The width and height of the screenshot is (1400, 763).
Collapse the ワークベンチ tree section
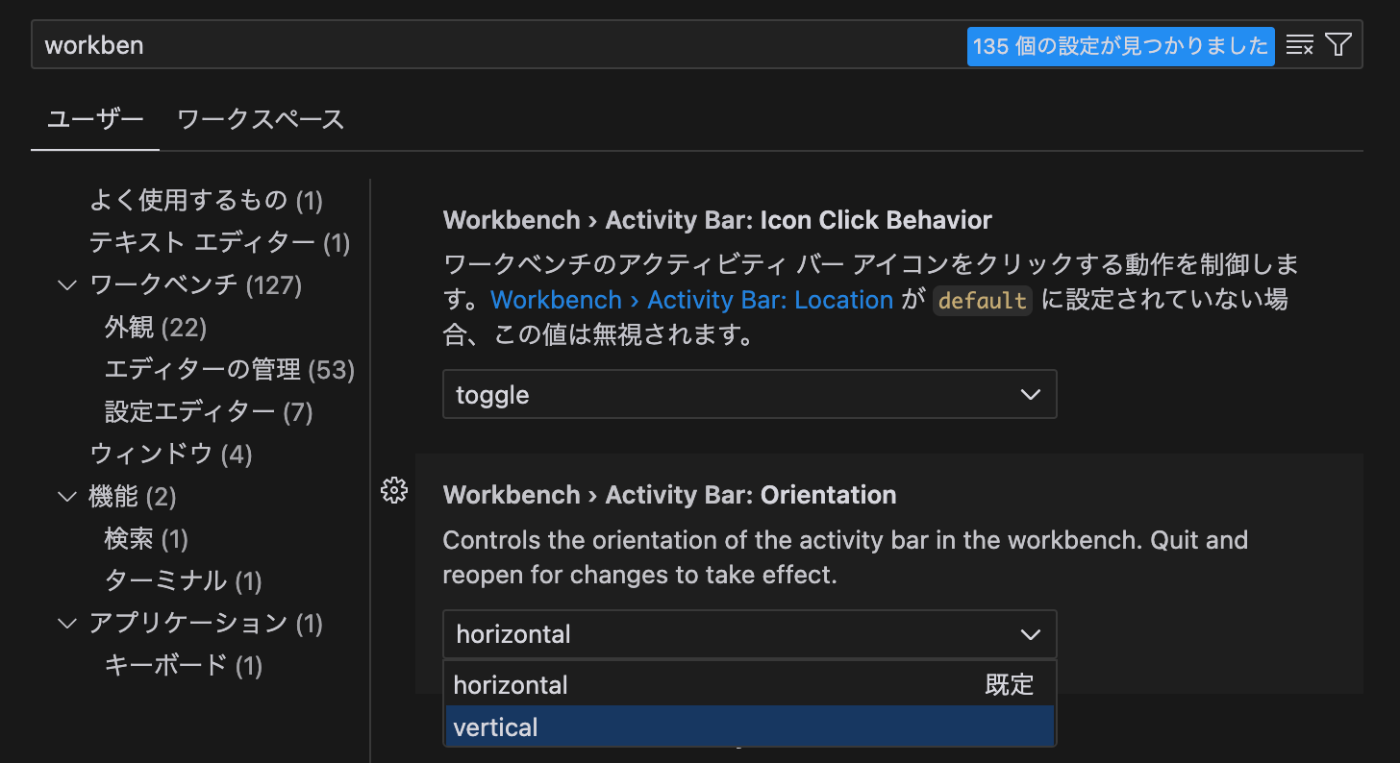point(67,285)
